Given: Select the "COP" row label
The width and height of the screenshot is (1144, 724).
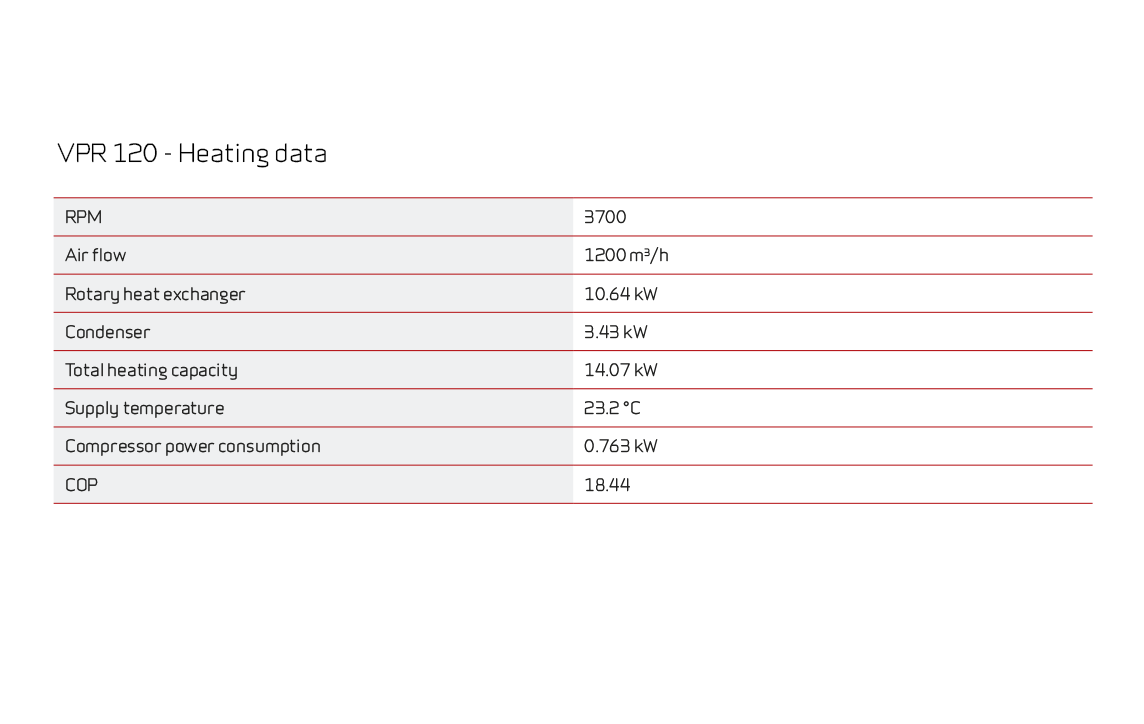Looking at the screenshot, I should [81, 485].
